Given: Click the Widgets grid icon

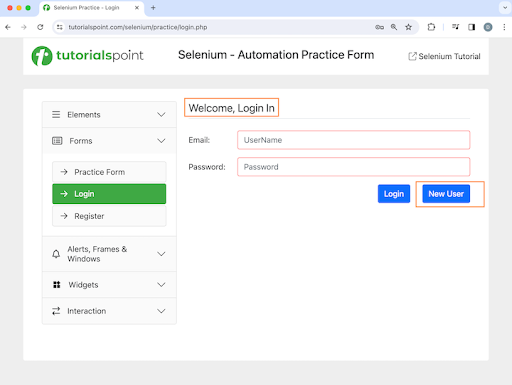Looking at the screenshot, I should 57,285.
